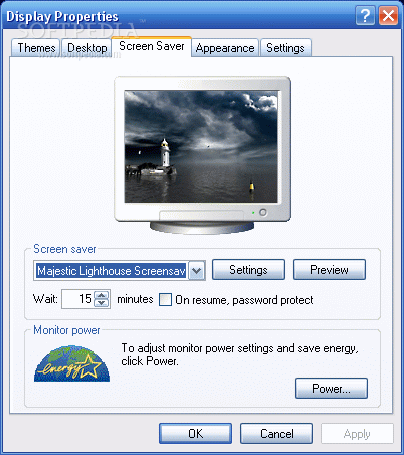Confirm with the OK button
Image resolution: width=404 pixels, height=455 pixels.
tap(195, 434)
